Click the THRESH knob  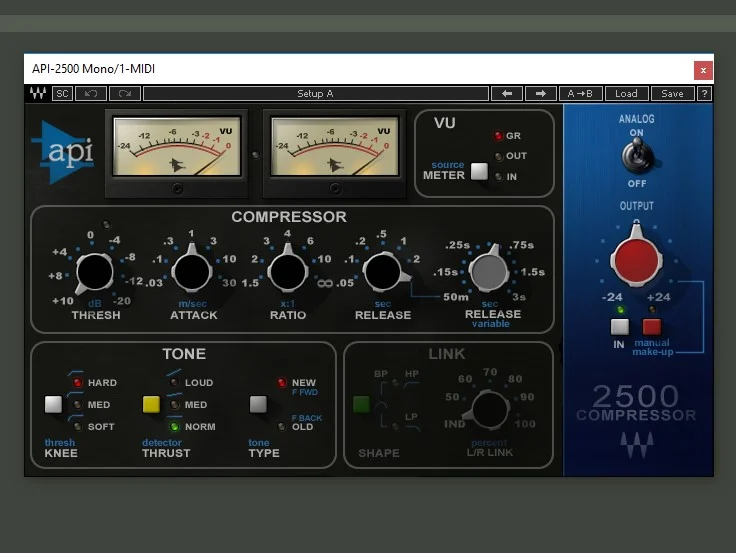coord(94,272)
